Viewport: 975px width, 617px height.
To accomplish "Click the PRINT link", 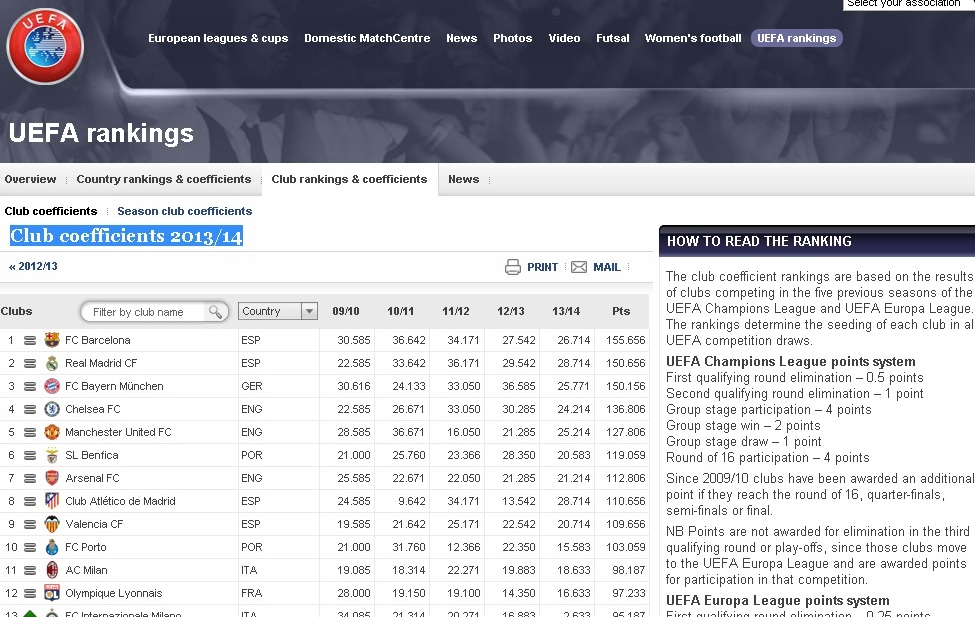I will (x=542, y=267).
